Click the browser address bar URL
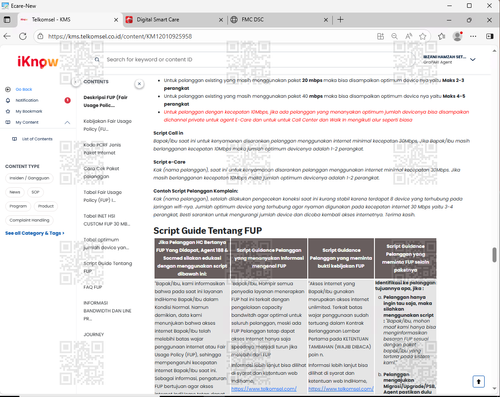 point(120,36)
